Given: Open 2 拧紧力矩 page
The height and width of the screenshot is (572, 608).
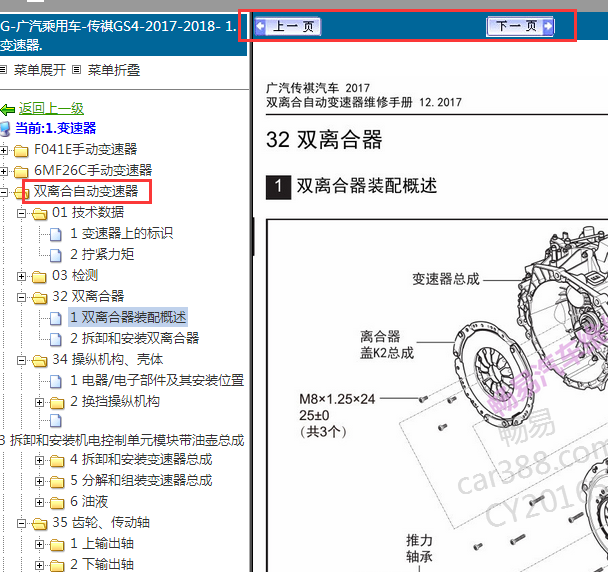Looking at the screenshot, I should click(102, 254).
